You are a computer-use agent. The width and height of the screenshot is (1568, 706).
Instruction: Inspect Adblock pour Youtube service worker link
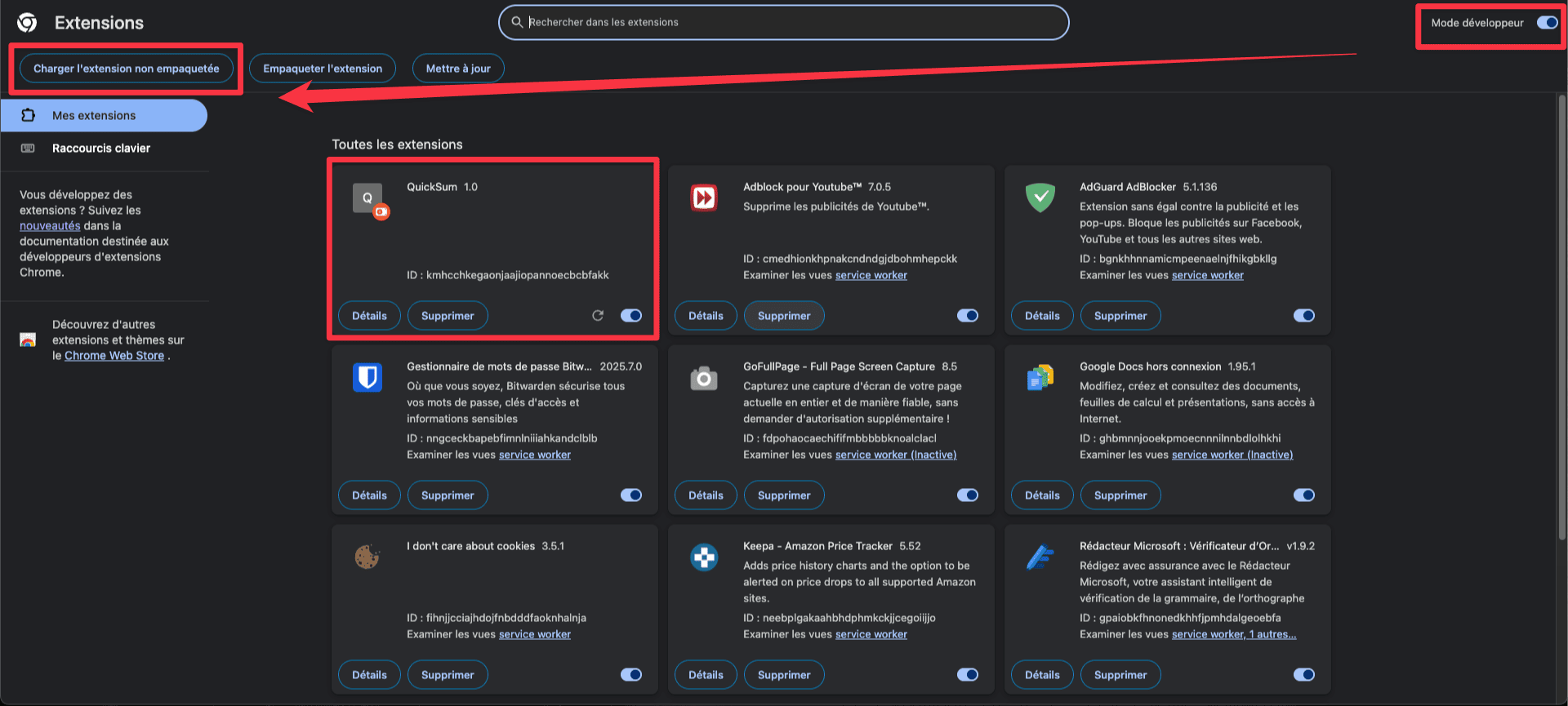871,275
